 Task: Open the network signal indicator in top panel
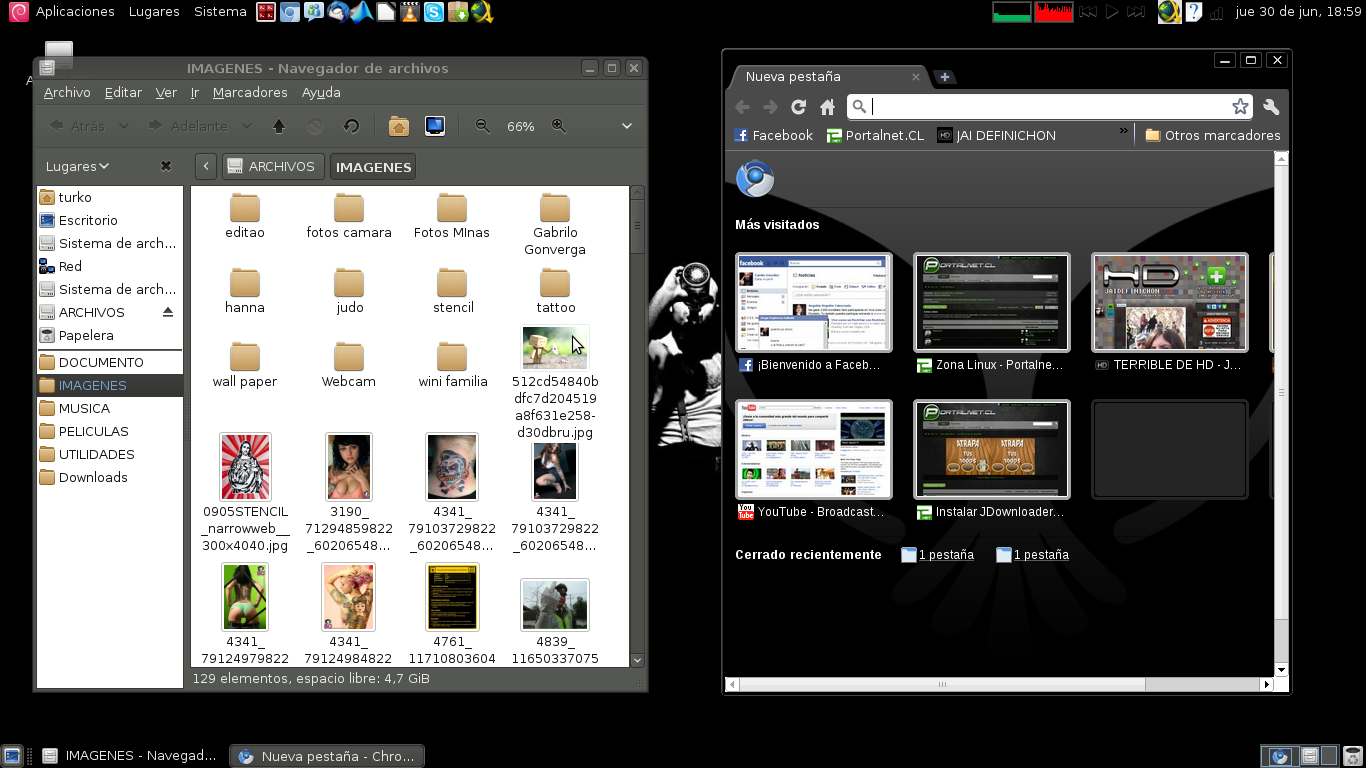coord(1217,13)
